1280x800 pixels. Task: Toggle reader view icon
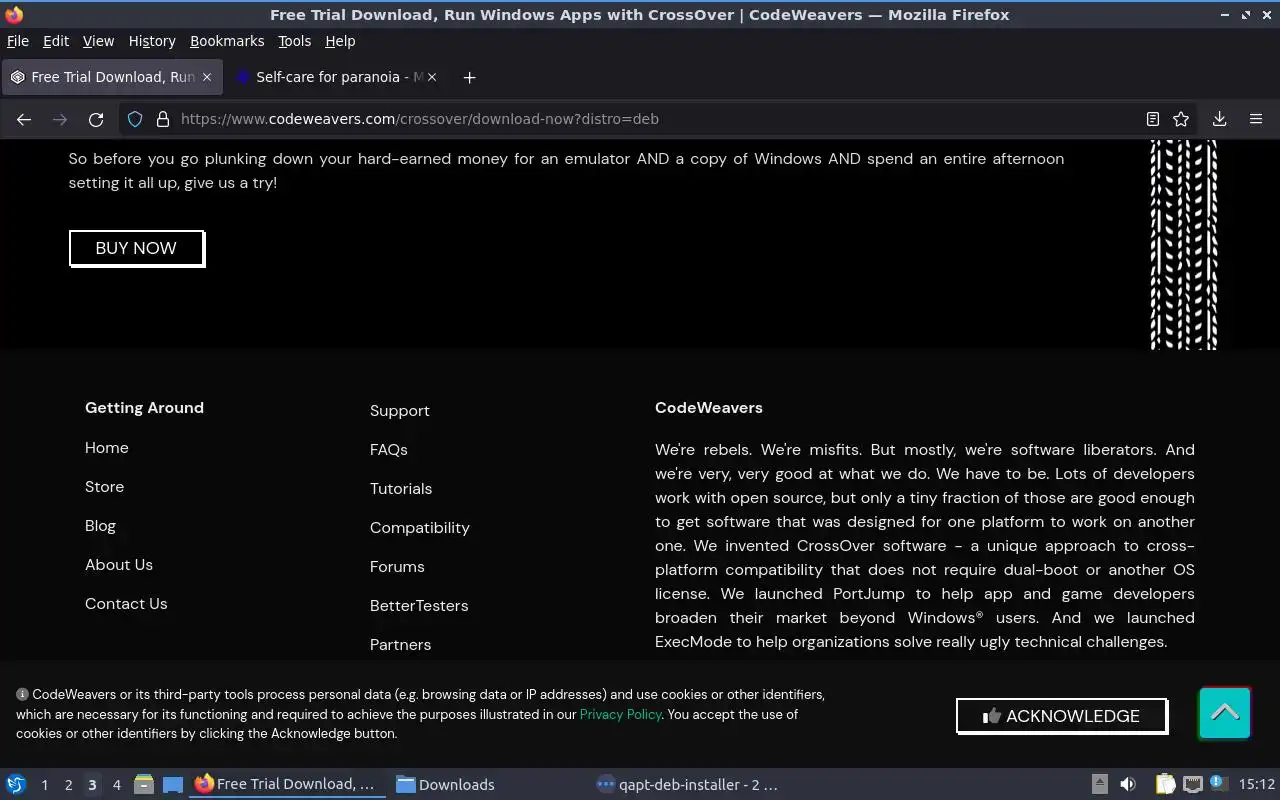[1153, 119]
